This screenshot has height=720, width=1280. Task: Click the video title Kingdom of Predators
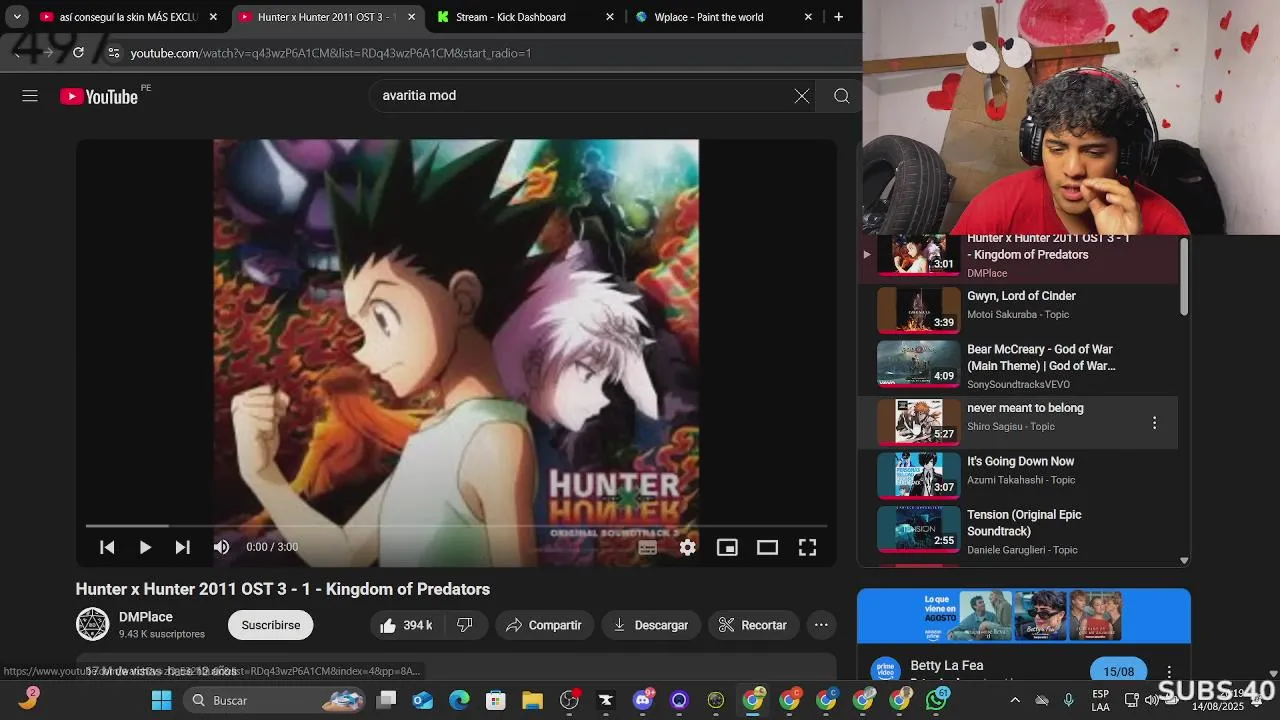coord(283,589)
